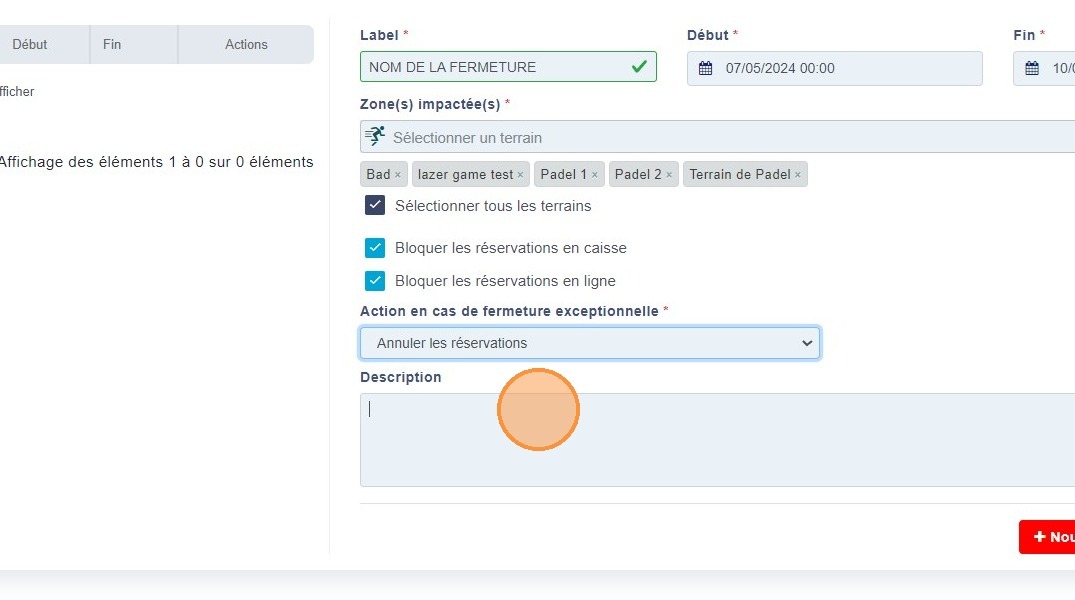Click the running person terrain icon
Viewport: 1075px width, 600px height.
[x=375, y=137]
